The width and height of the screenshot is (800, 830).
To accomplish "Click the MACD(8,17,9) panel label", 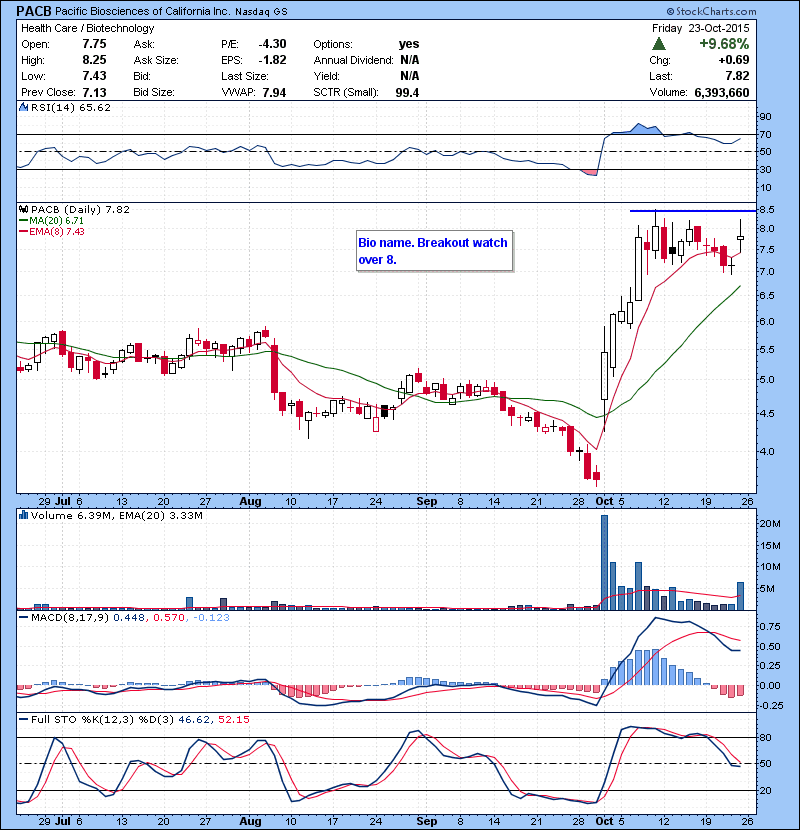I will [70, 618].
